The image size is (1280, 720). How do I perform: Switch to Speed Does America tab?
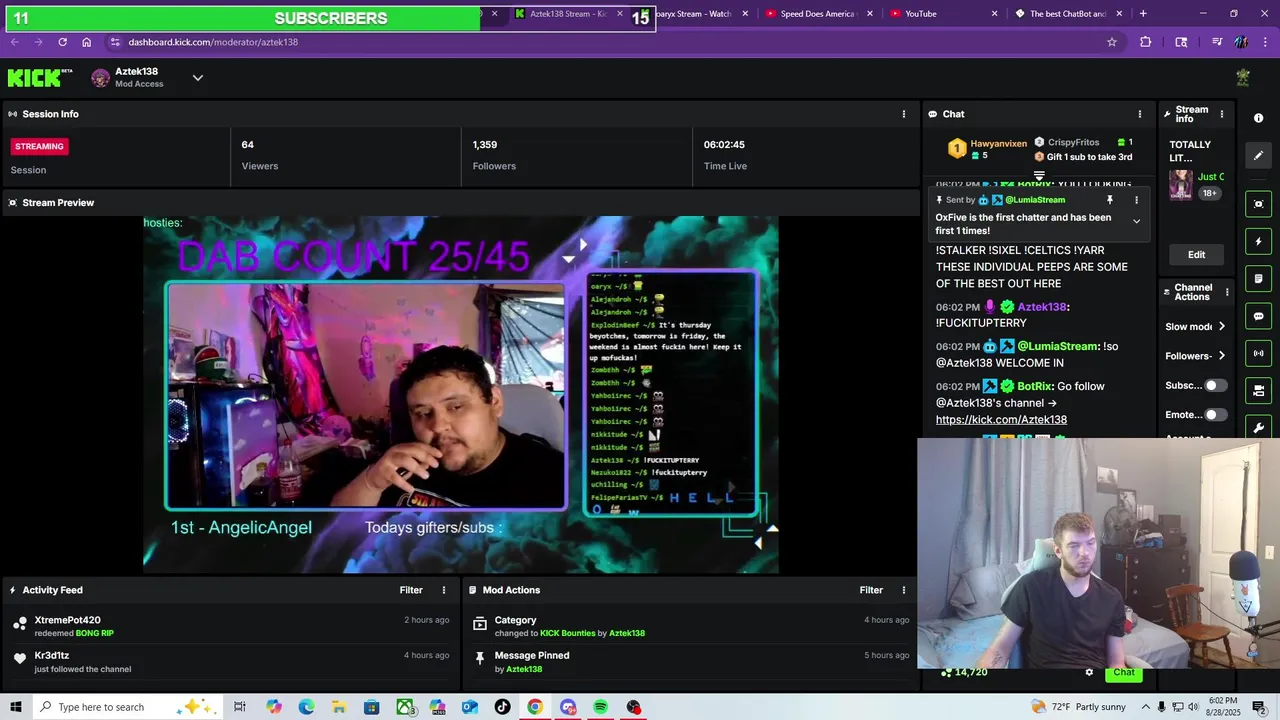pos(817,14)
